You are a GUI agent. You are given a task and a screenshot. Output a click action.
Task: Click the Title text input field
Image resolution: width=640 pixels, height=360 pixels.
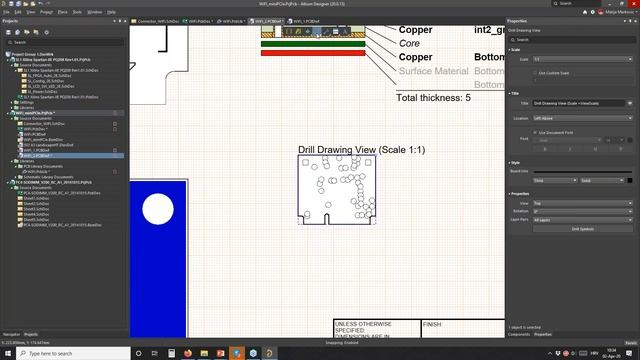tap(579, 103)
